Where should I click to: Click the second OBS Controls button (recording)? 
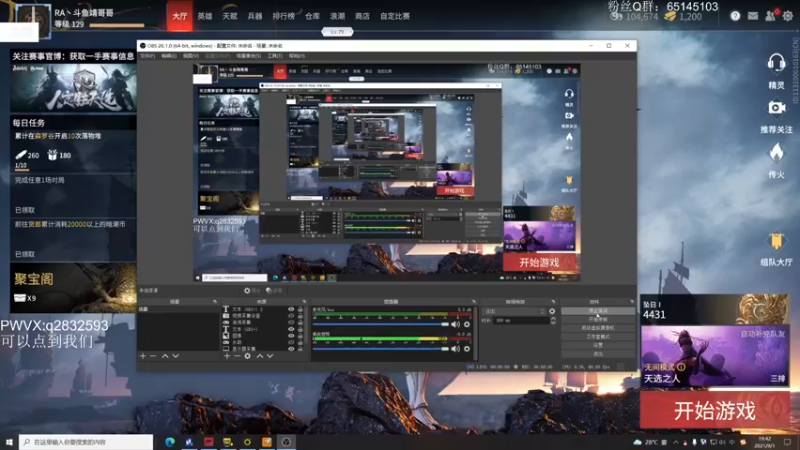598,319
